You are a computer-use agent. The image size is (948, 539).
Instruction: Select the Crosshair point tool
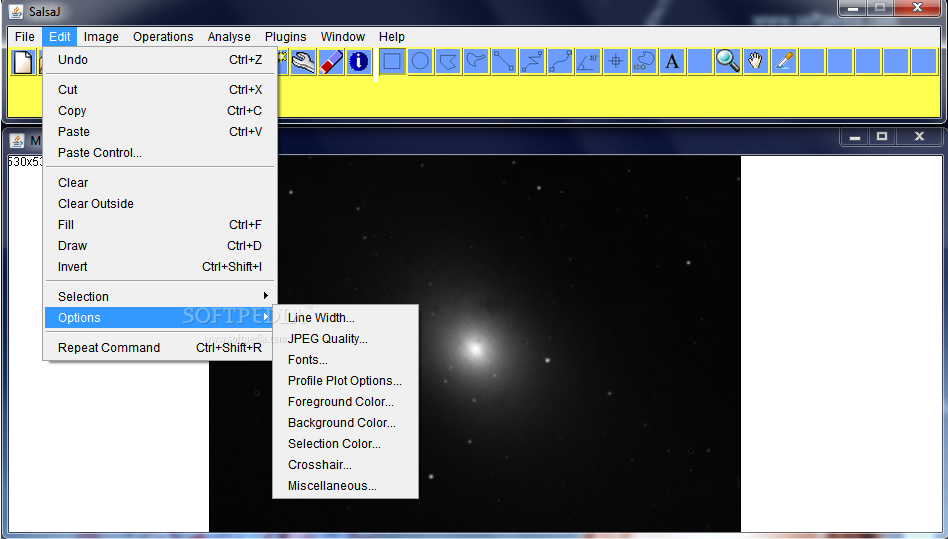point(615,62)
